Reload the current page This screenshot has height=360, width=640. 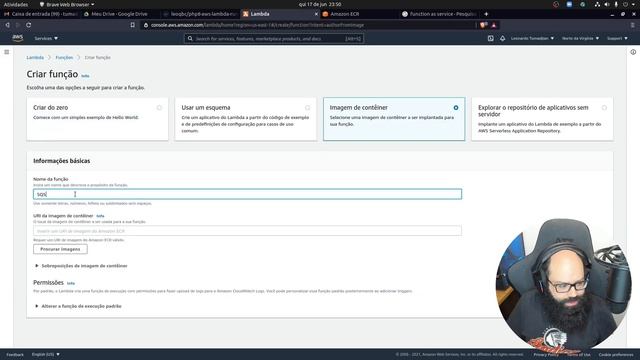(x=28, y=25)
